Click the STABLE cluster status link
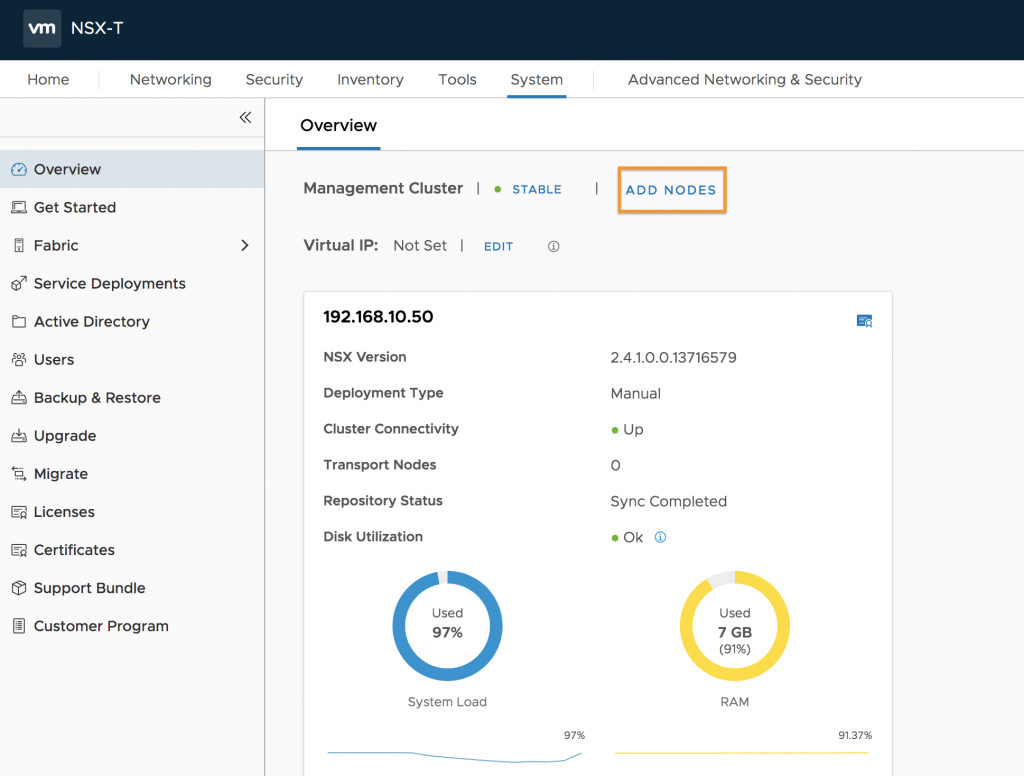This screenshot has width=1024, height=776. (537, 189)
